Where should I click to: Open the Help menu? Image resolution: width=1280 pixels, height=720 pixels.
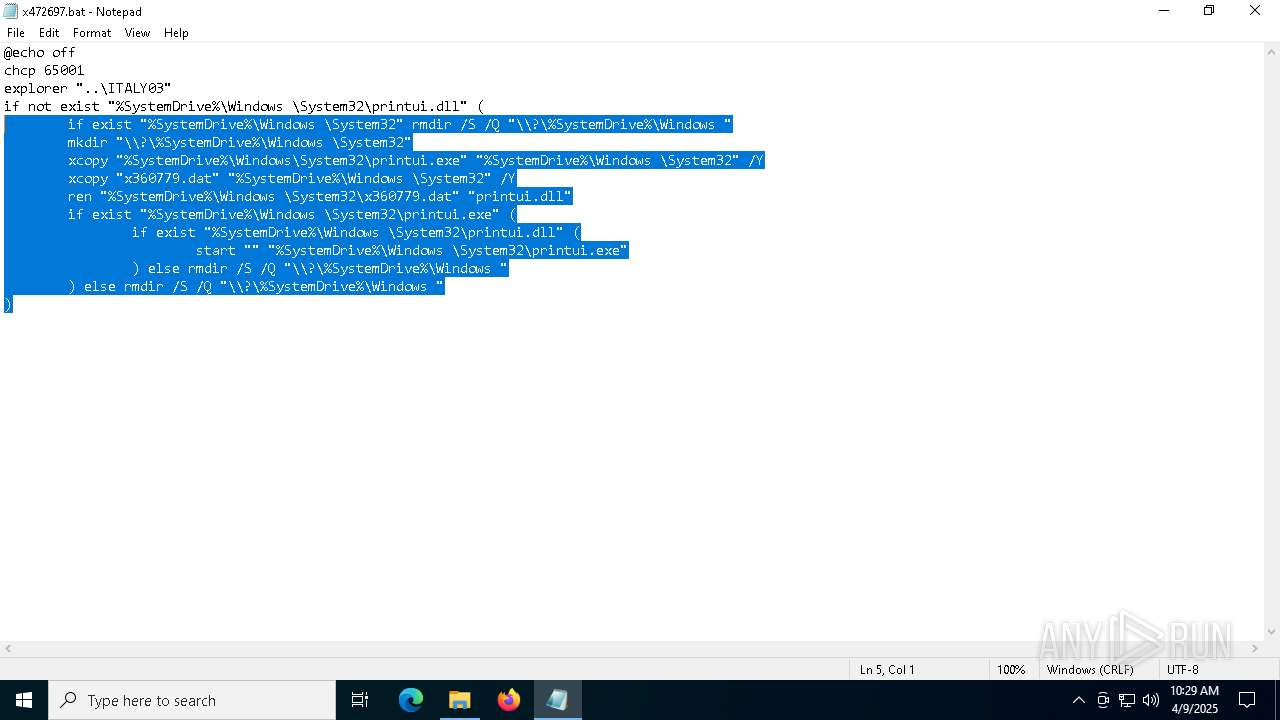176,33
